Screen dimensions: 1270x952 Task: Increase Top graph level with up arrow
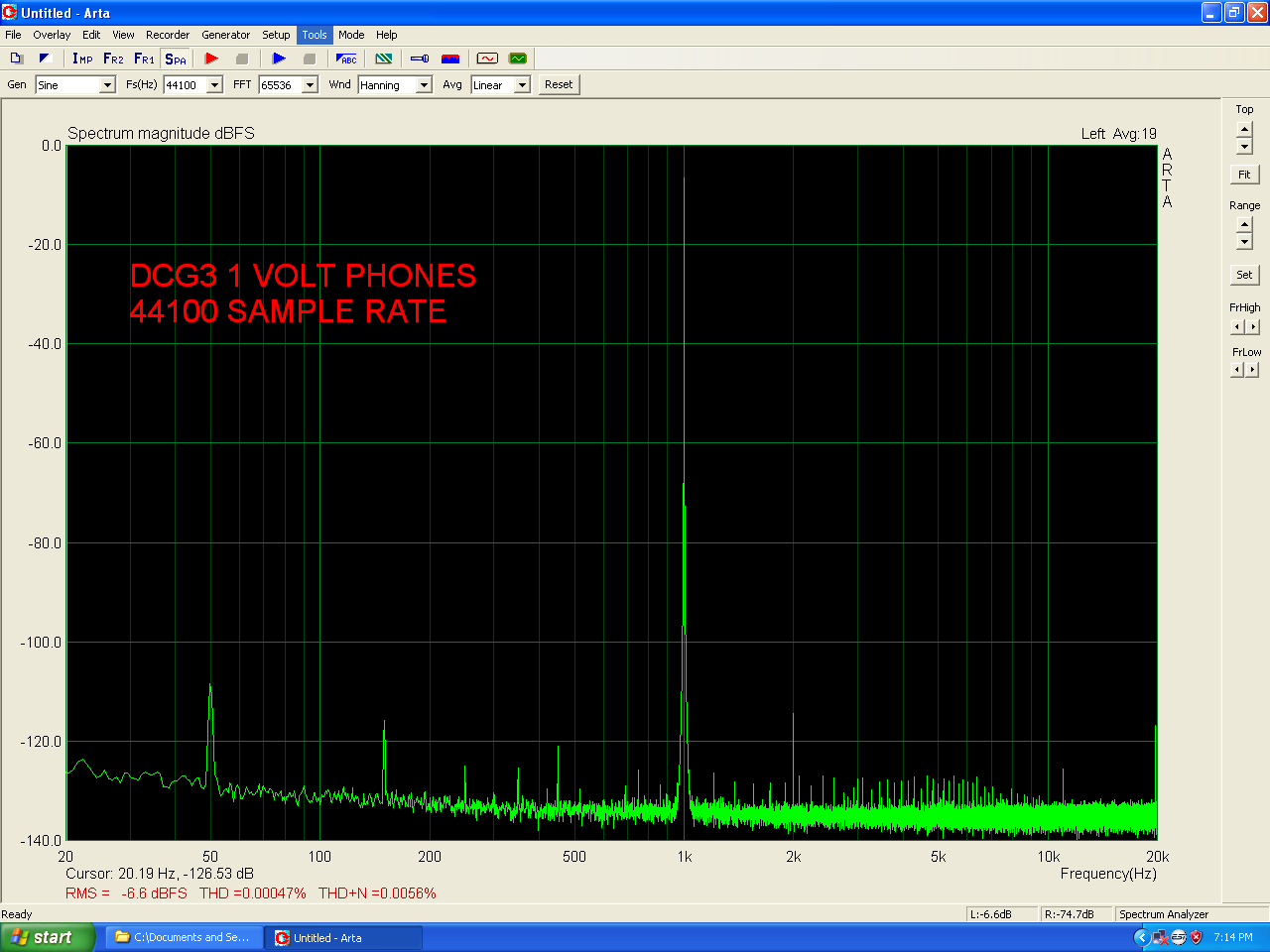point(1244,130)
